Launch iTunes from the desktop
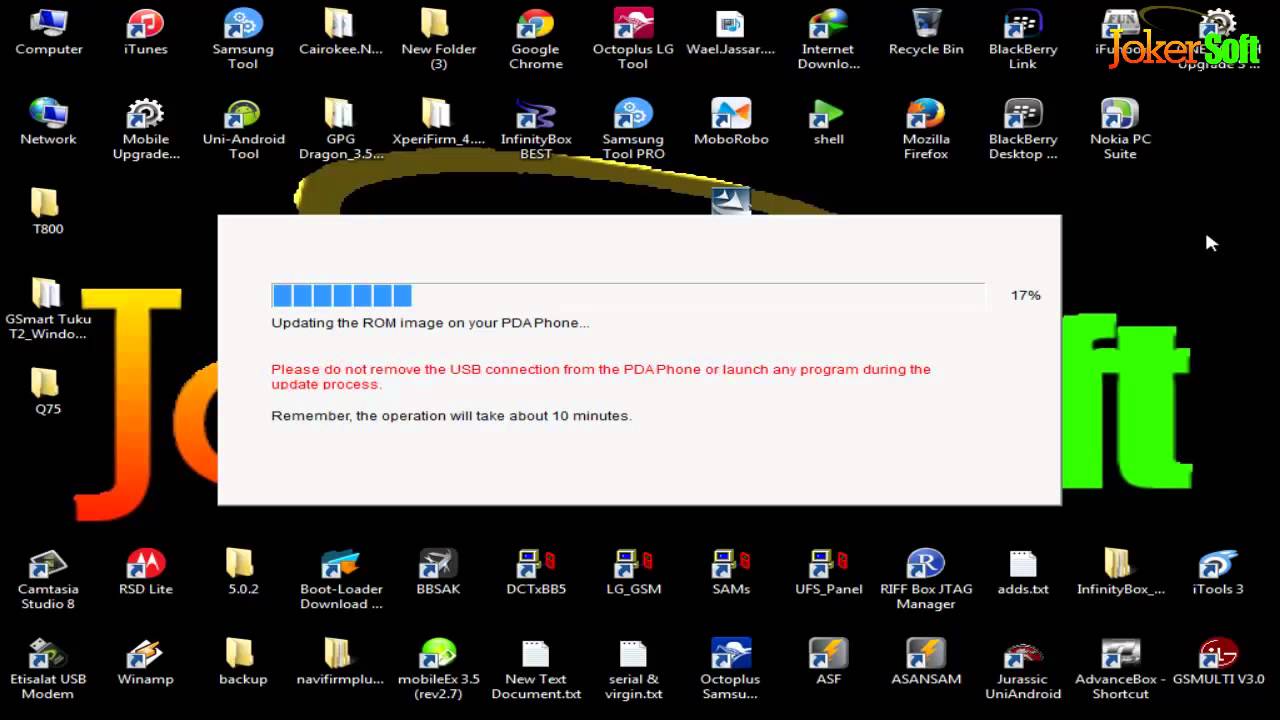Image resolution: width=1280 pixels, height=720 pixels. [x=146, y=32]
